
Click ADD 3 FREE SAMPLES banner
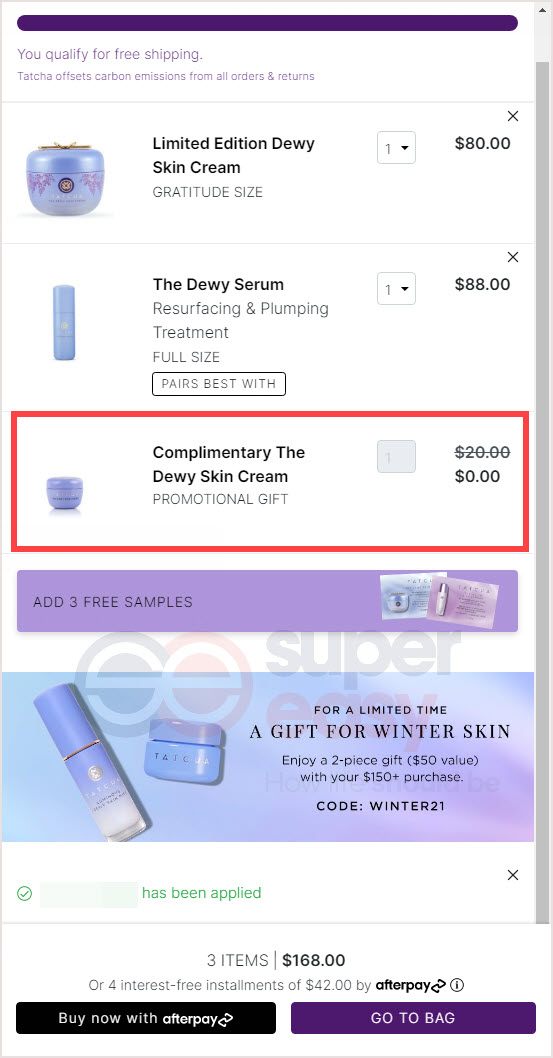267,601
